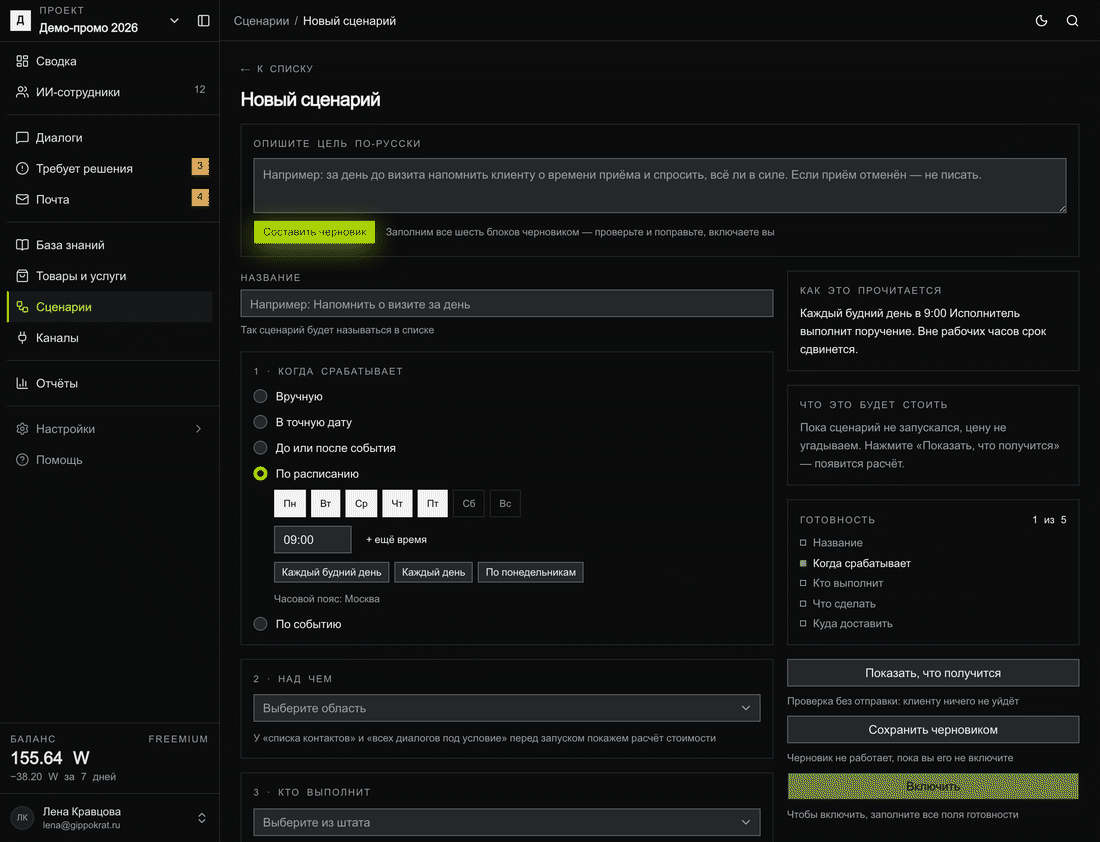Click the Настройки gear icon
Screen dimensions: 1100x842
click(x=22, y=429)
